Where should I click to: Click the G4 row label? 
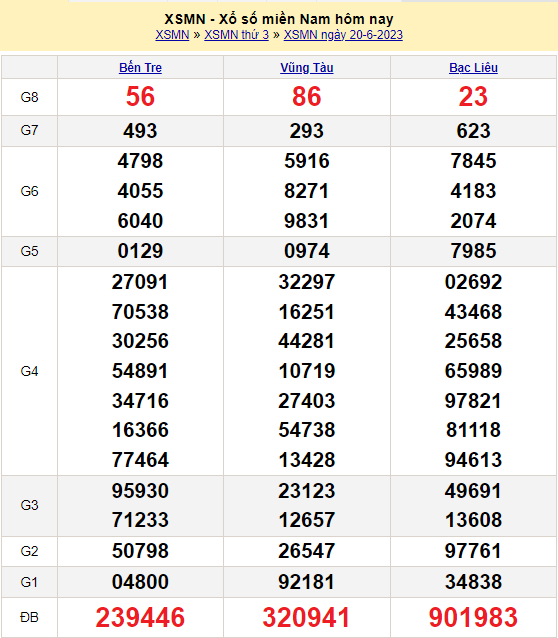29,371
